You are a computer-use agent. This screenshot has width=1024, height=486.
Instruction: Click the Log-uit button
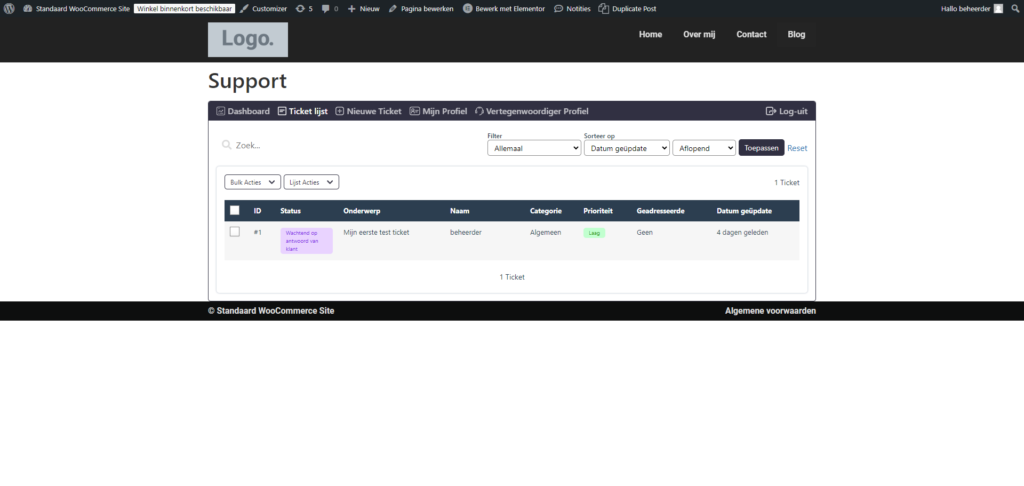pyautogui.click(x=786, y=111)
